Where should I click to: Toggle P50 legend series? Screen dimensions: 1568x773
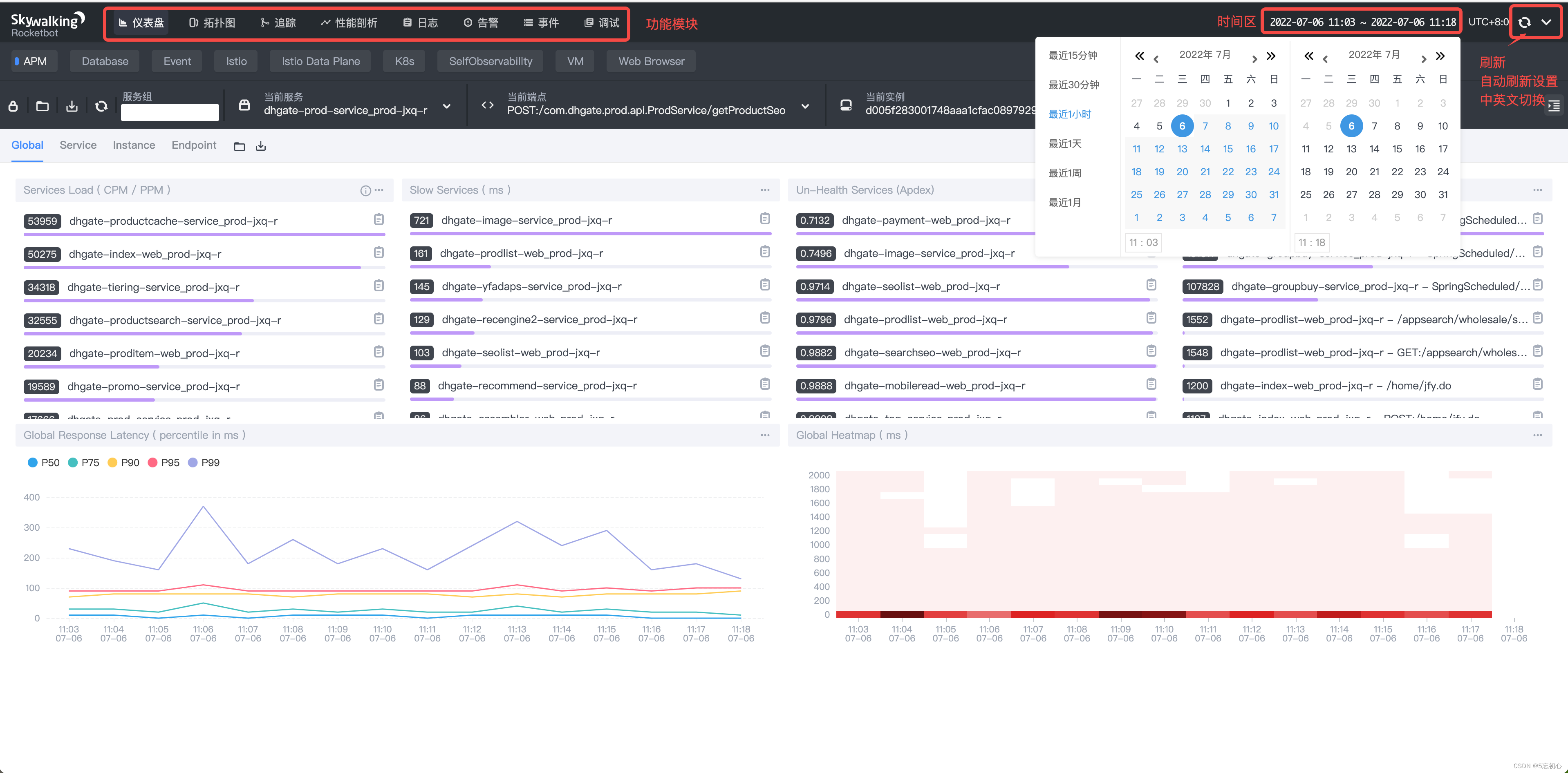pyautogui.click(x=43, y=463)
